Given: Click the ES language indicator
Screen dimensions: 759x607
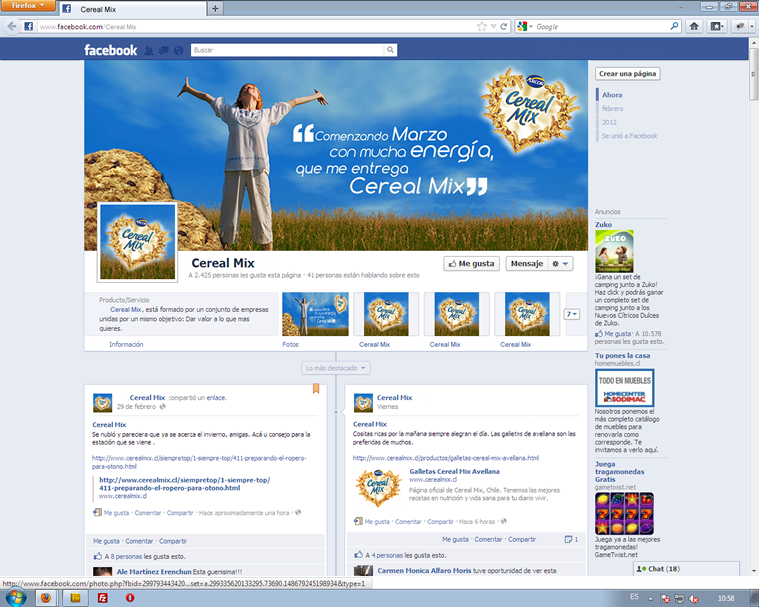Looking at the screenshot, I should 634,597.
